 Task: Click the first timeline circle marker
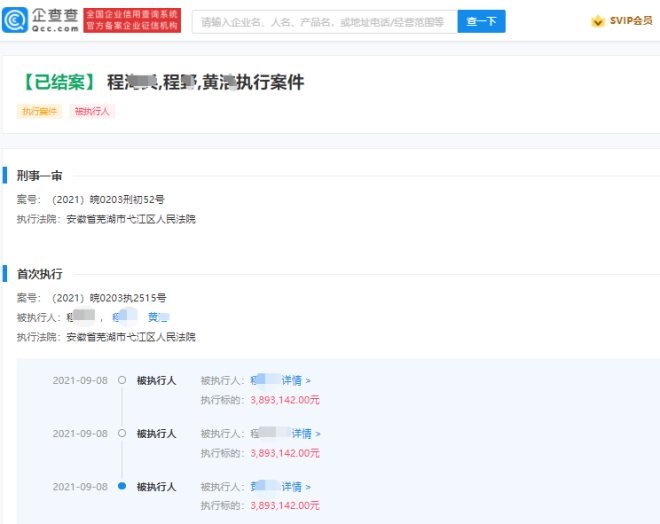click(x=122, y=380)
